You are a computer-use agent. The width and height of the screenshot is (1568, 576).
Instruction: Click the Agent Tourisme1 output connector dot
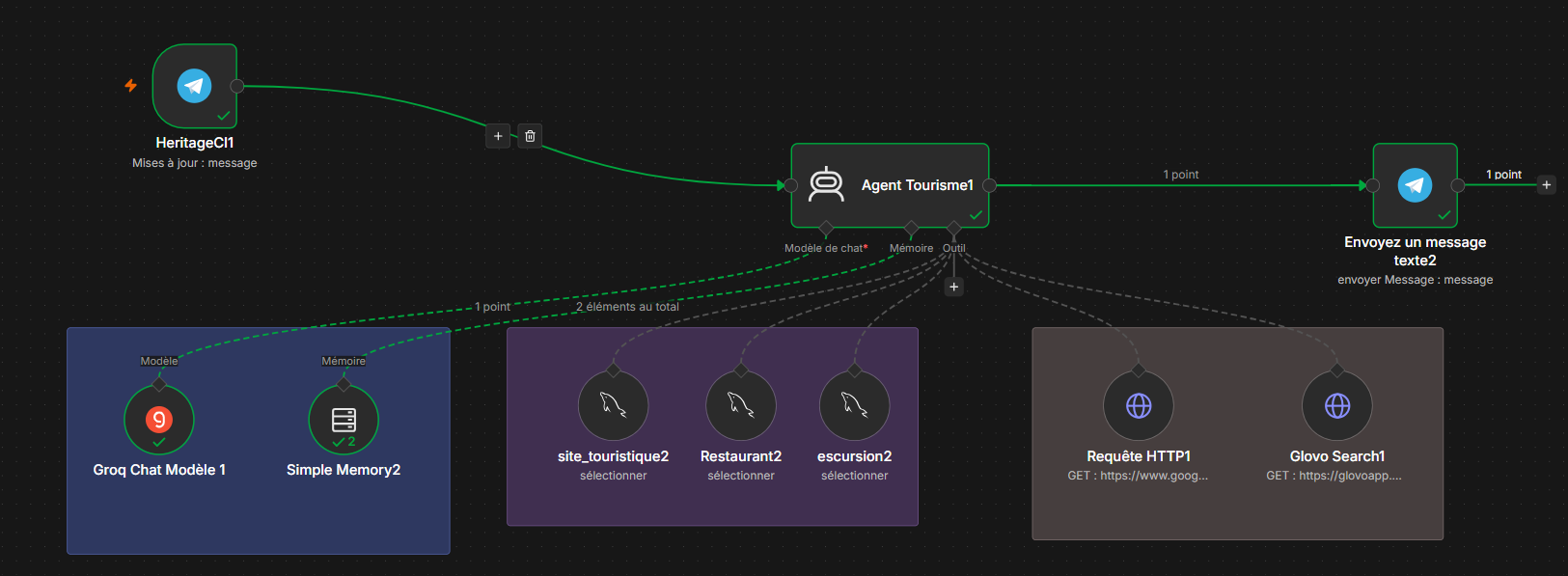point(989,185)
